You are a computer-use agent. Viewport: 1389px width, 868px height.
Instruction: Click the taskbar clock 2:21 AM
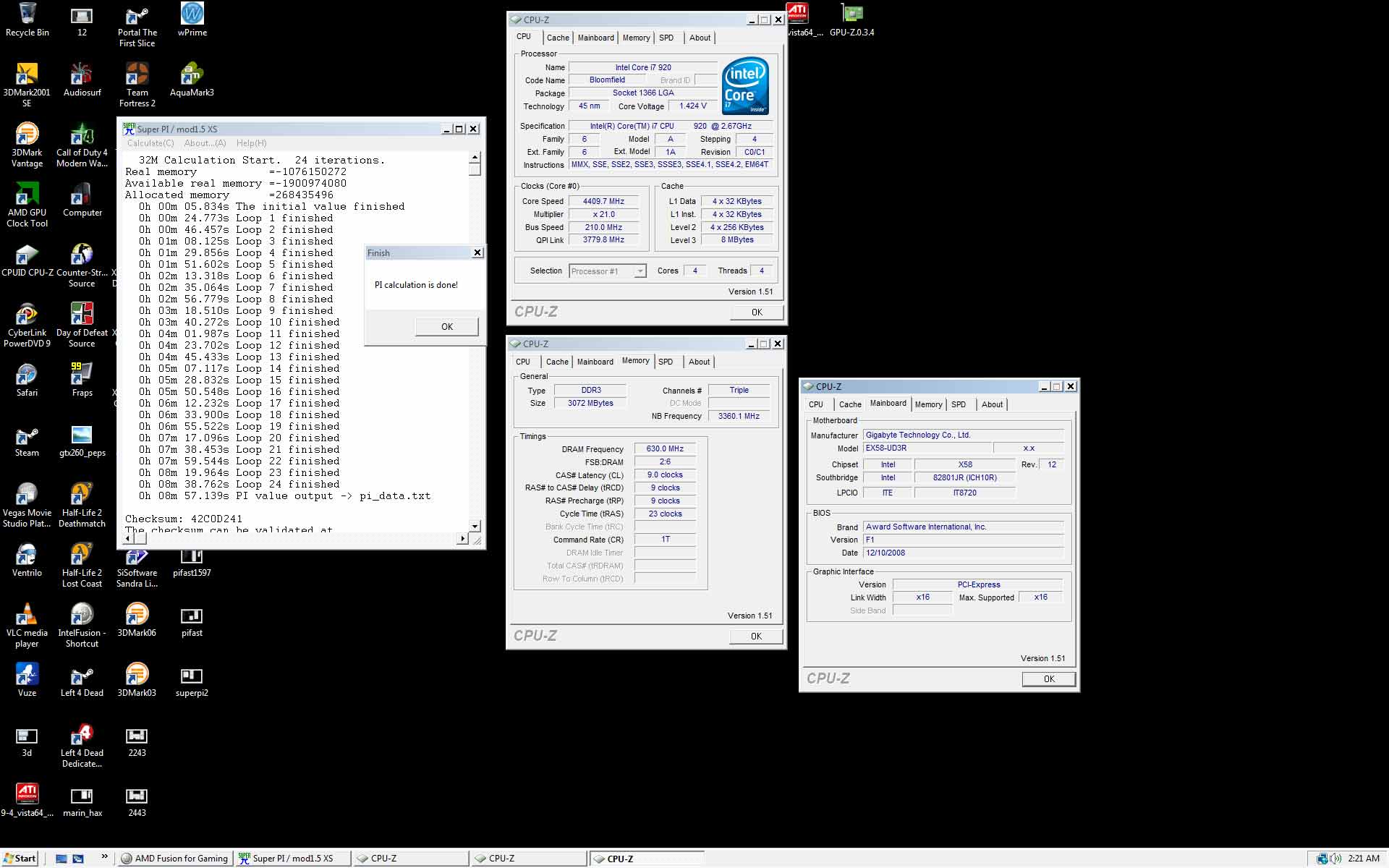click(x=1364, y=859)
